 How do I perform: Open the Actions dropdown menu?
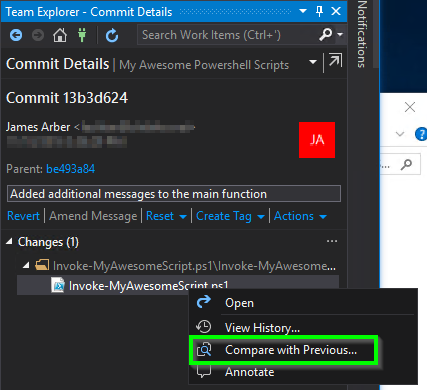[300, 216]
